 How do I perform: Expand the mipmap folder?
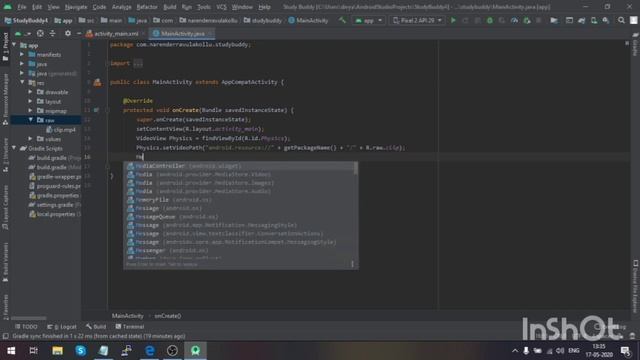point(31,111)
